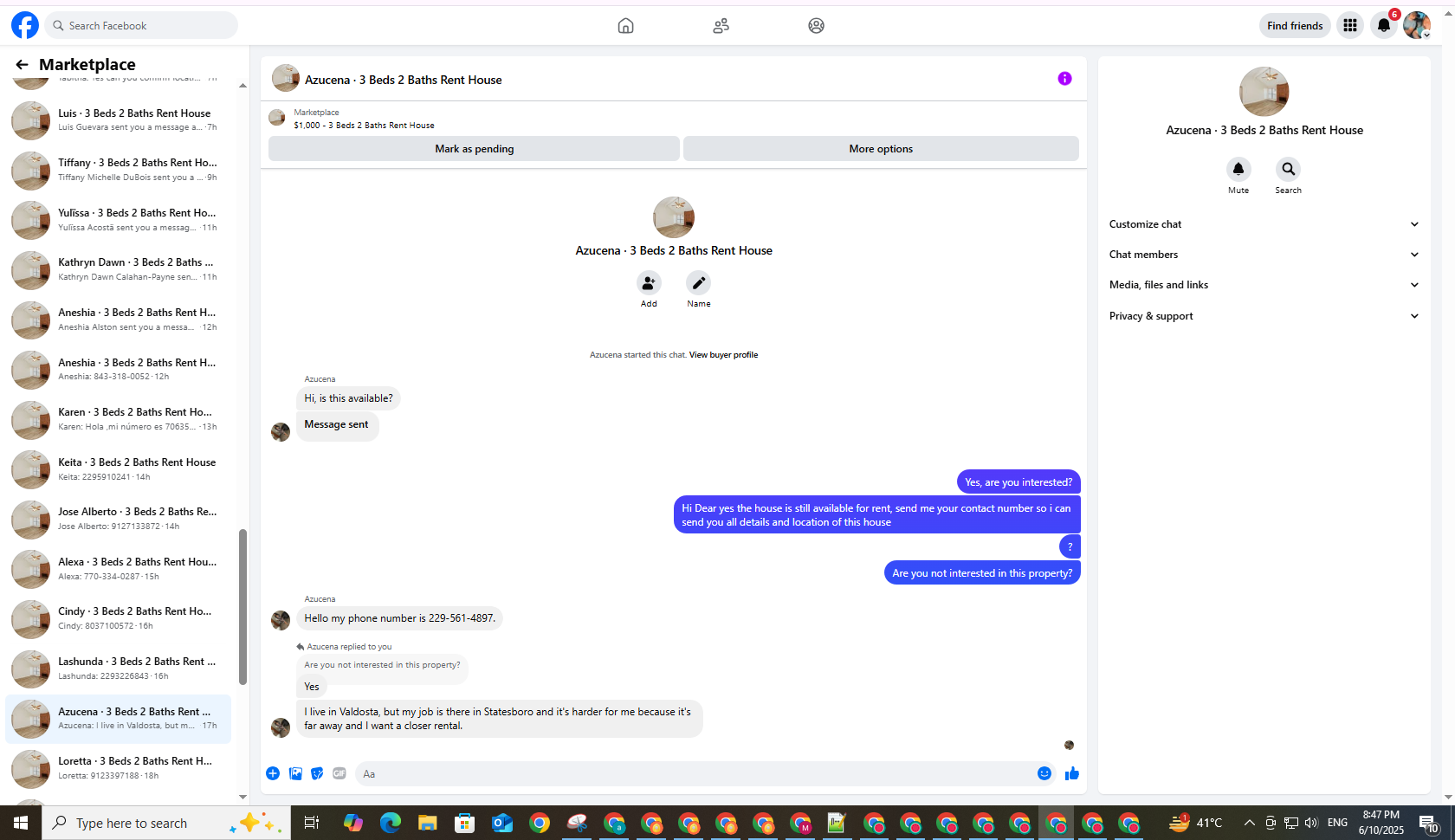Open the Friends icon in top navigation

pyautogui.click(x=721, y=26)
